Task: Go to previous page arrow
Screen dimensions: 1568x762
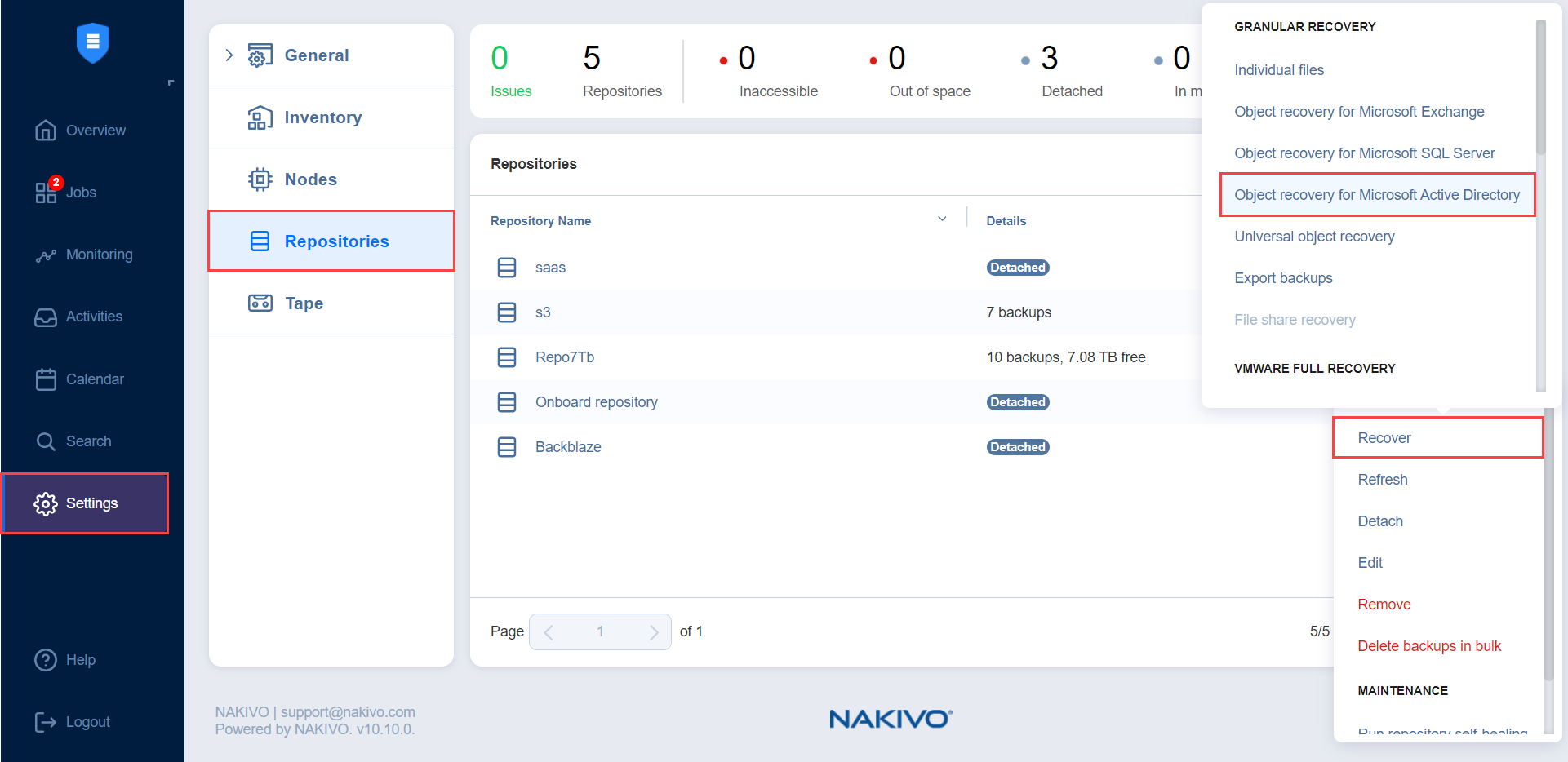Action: click(549, 632)
